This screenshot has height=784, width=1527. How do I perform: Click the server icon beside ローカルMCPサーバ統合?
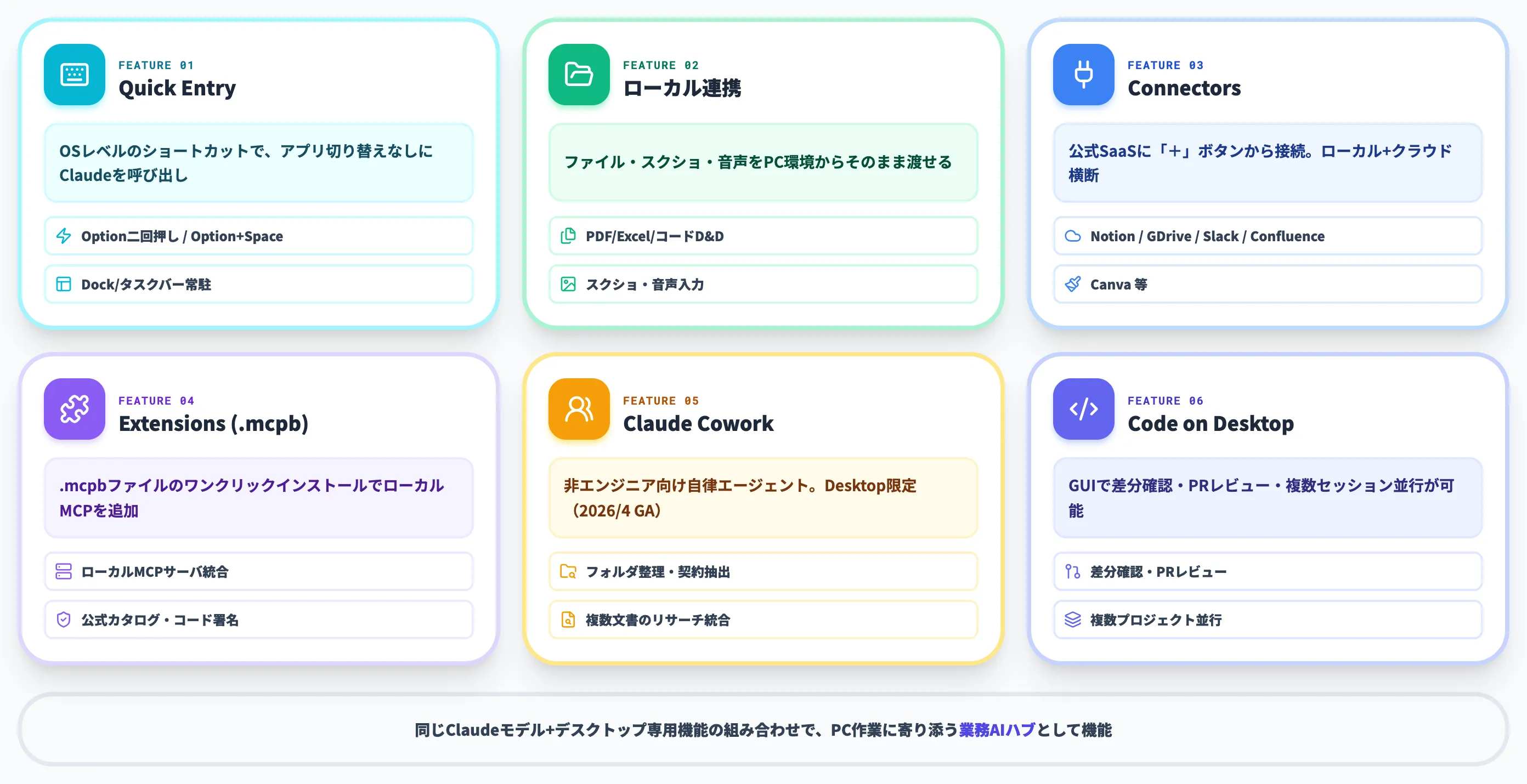tap(64, 571)
